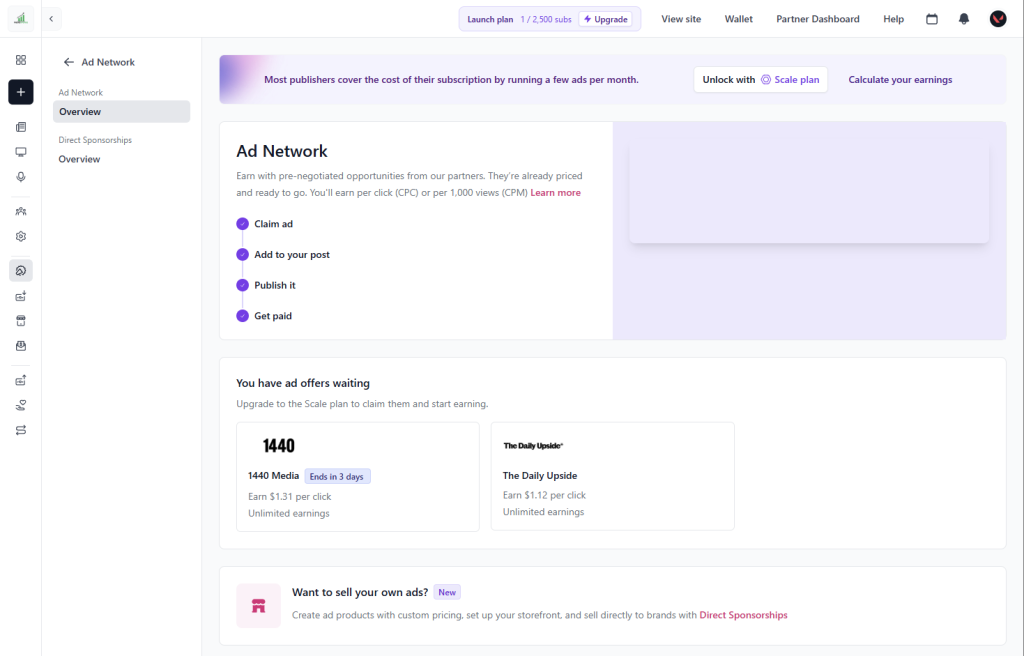Viewport: 1024px width, 656px height.
Task: Open the audience people icon in sidebar
Action: (21, 211)
